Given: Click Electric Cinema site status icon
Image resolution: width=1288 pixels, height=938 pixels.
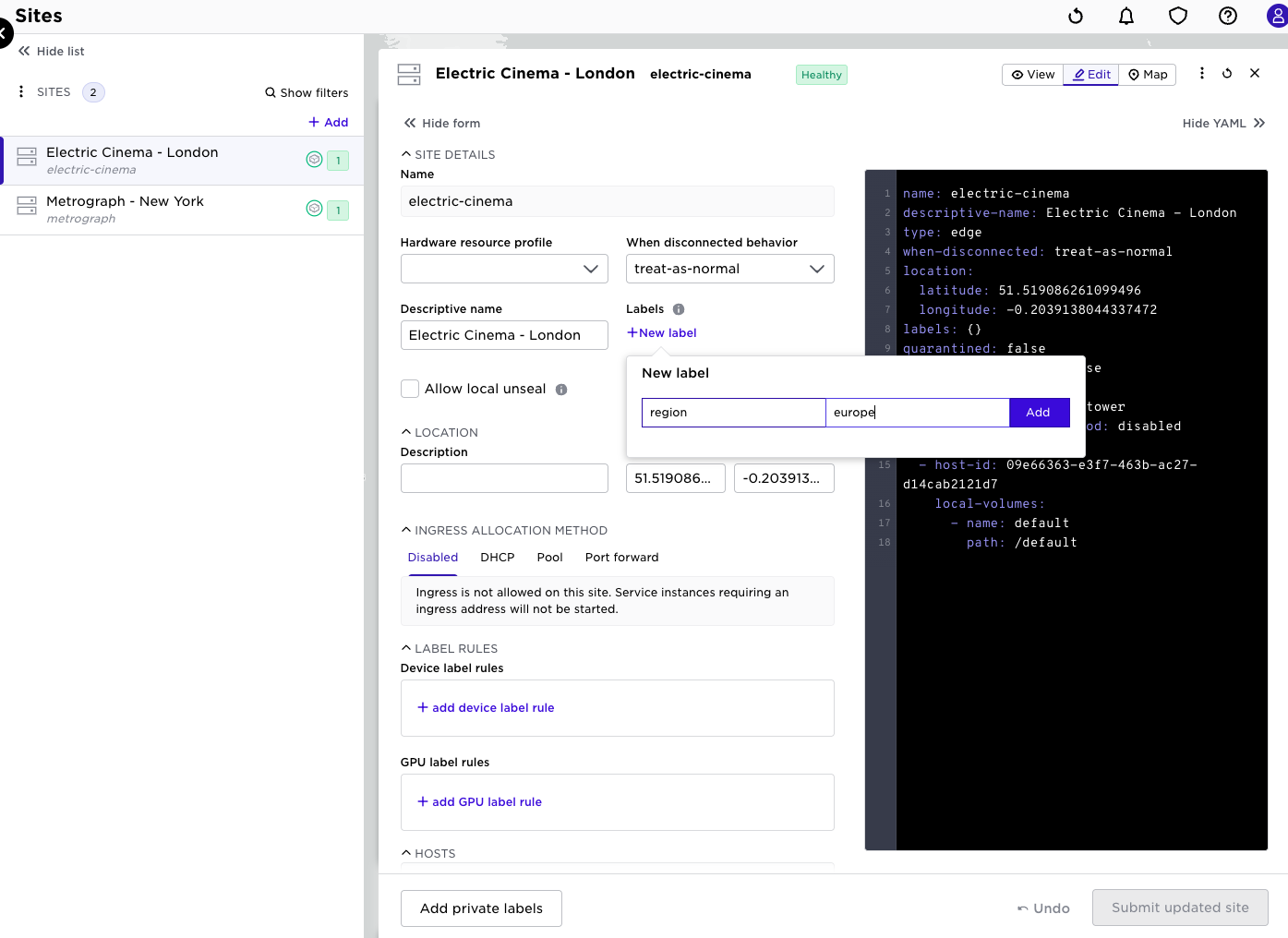Looking at the screenshot, I should click(314, 160).
